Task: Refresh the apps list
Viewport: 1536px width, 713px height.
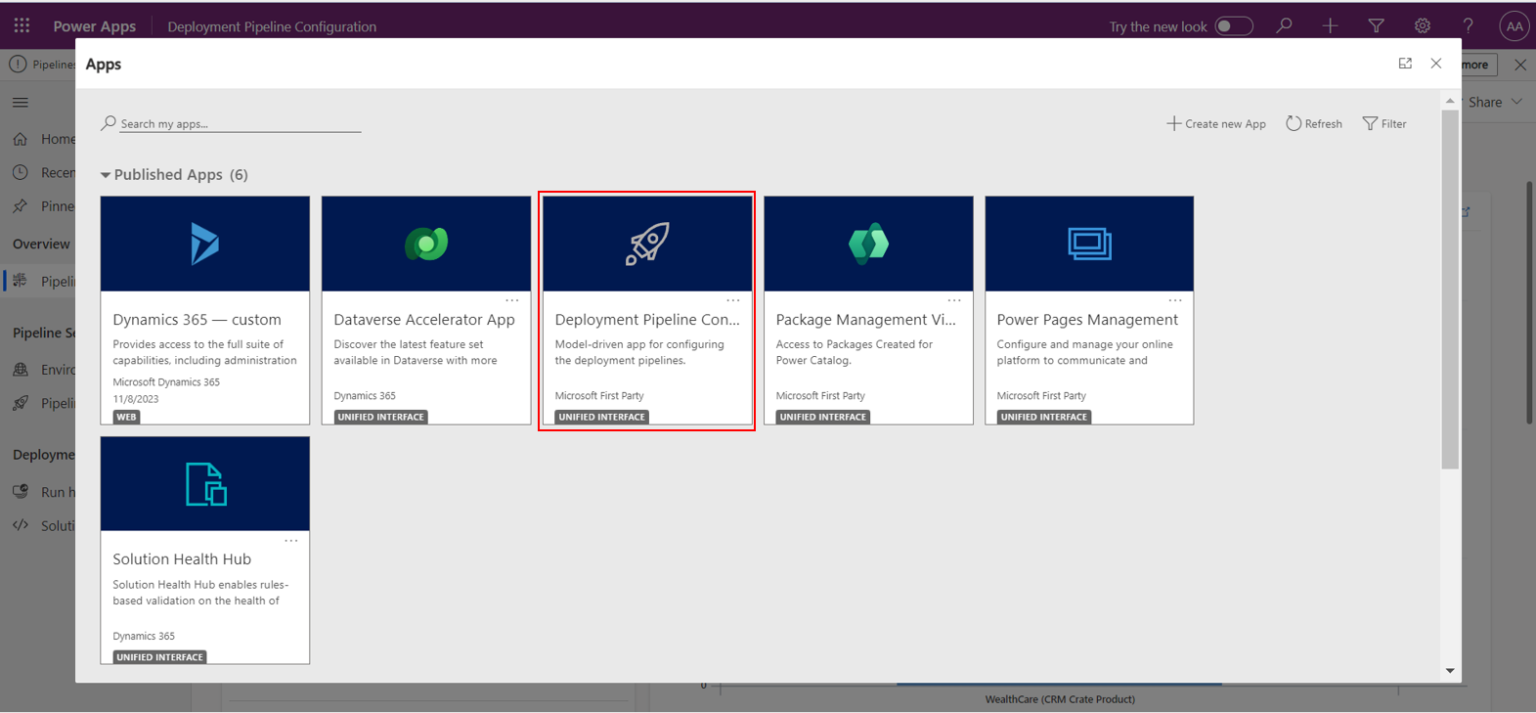Action: pos(1313,123)
